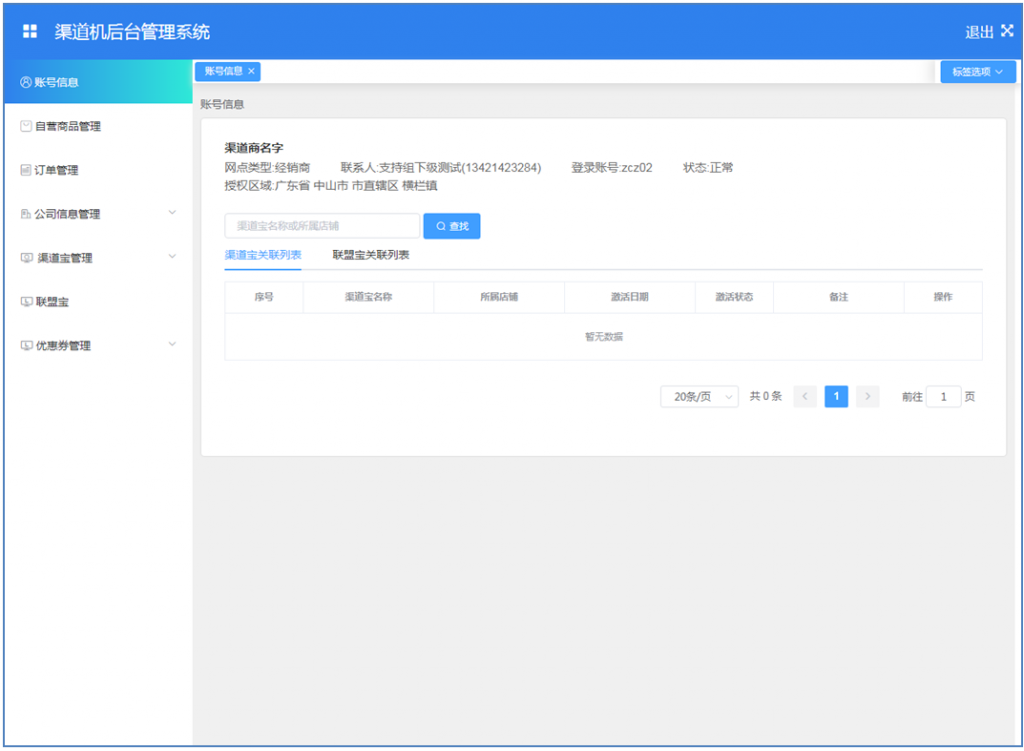1024x751 pixels.
Task: Click the 激活状态 column header
Action: click(734, 297)
